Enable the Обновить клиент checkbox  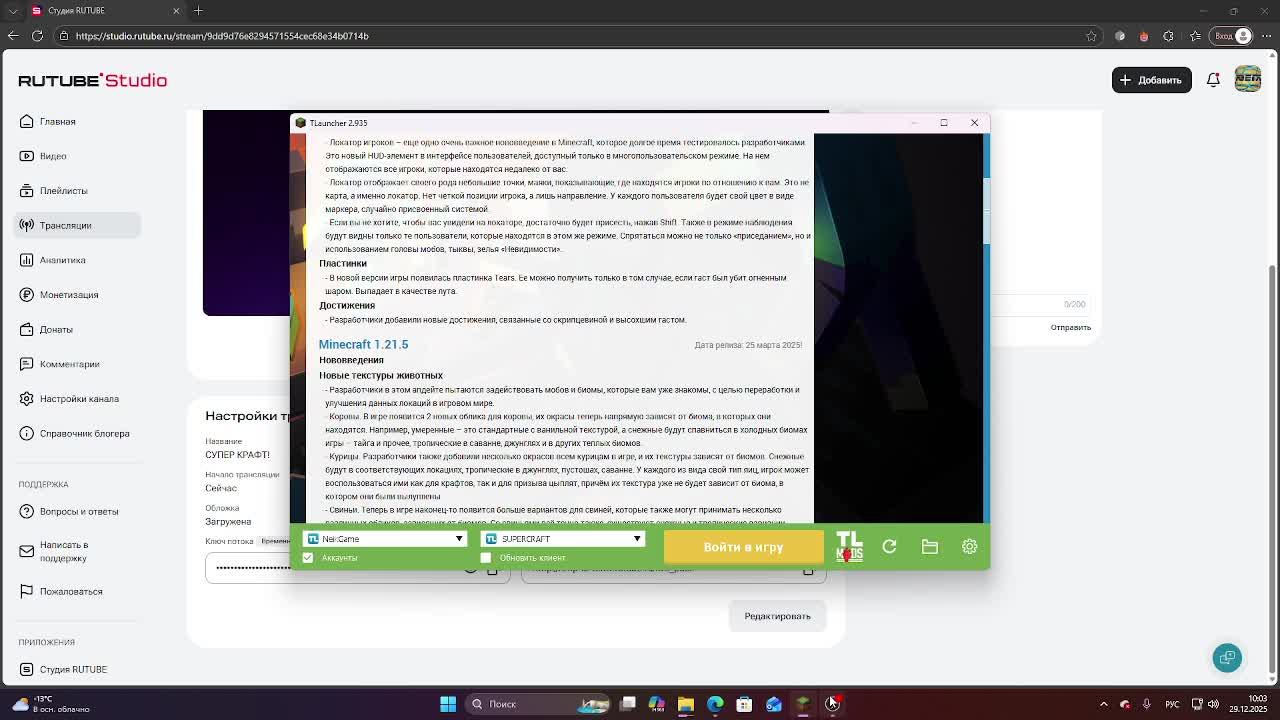click(x=486, y=558)
